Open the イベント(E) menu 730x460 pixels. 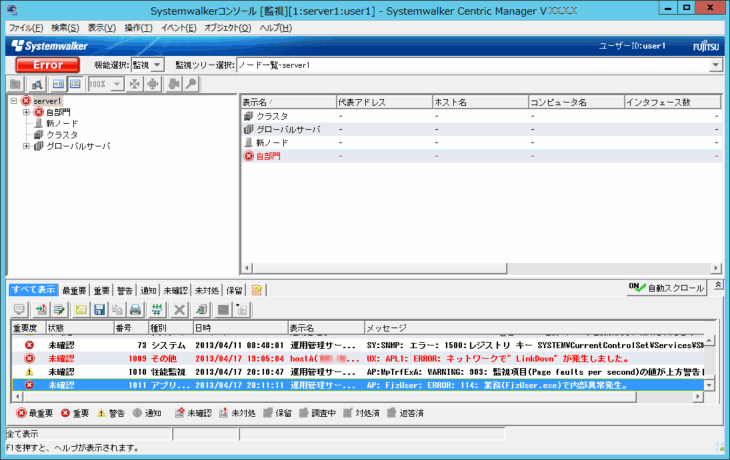[178, 28]
